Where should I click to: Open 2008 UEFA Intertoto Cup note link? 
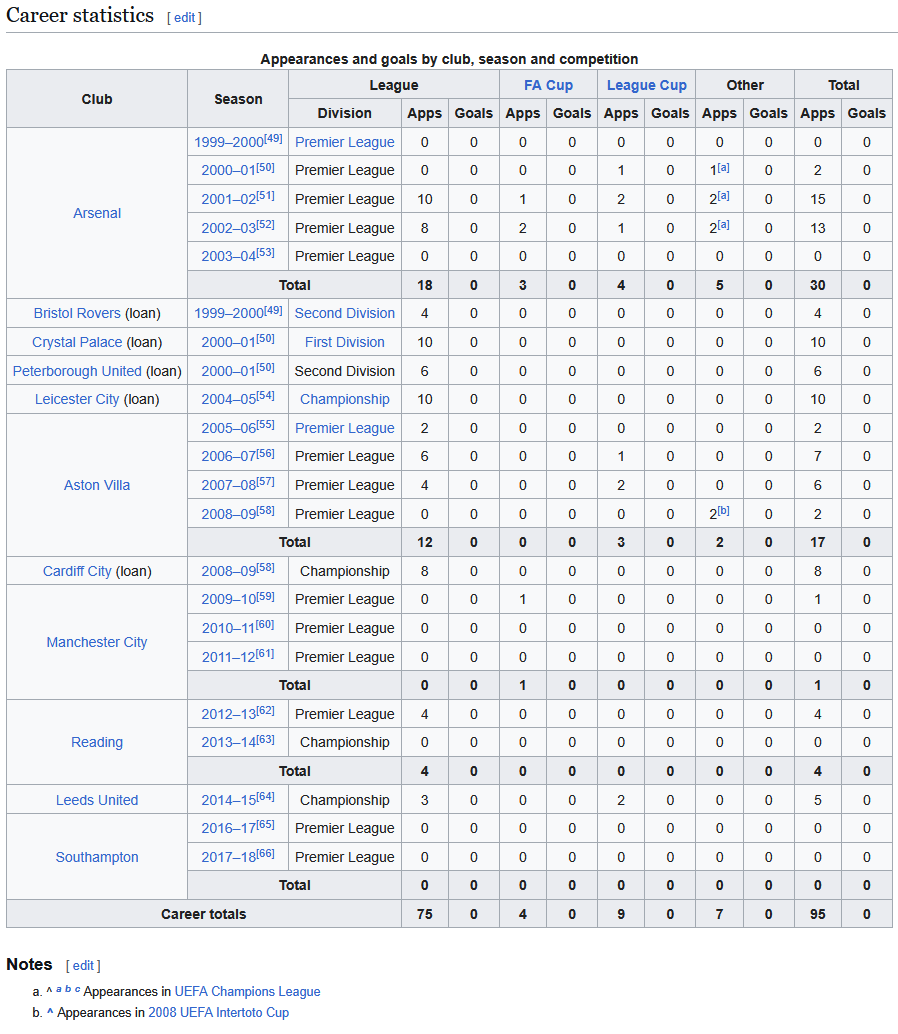point(218,1013)
